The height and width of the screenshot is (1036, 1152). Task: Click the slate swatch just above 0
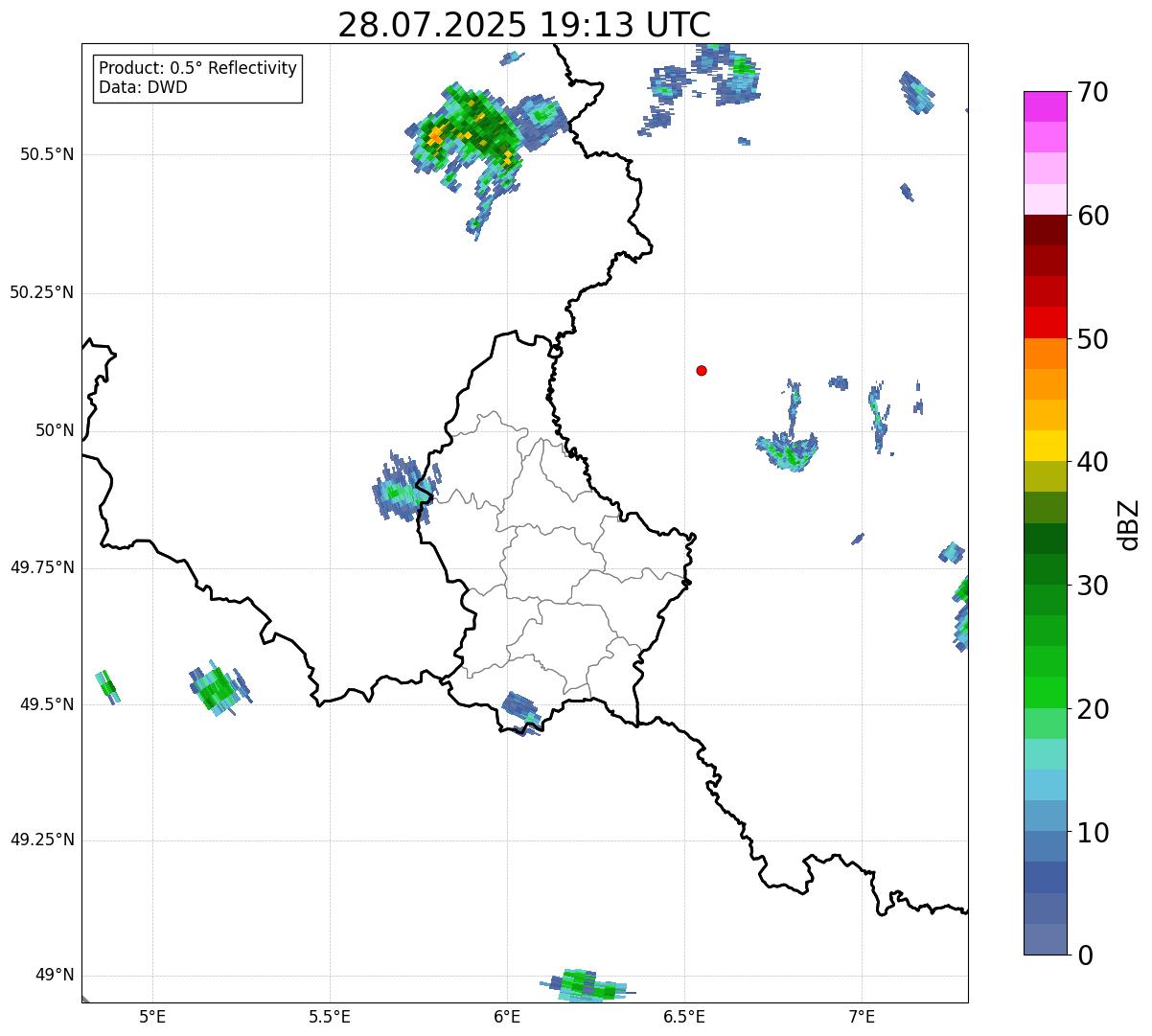pyautogui.click(x=1046, y=939)
